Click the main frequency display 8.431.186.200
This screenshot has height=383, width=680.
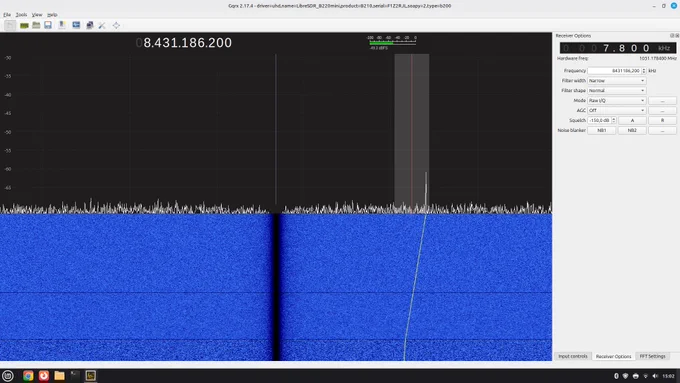(x=184, y=43)
